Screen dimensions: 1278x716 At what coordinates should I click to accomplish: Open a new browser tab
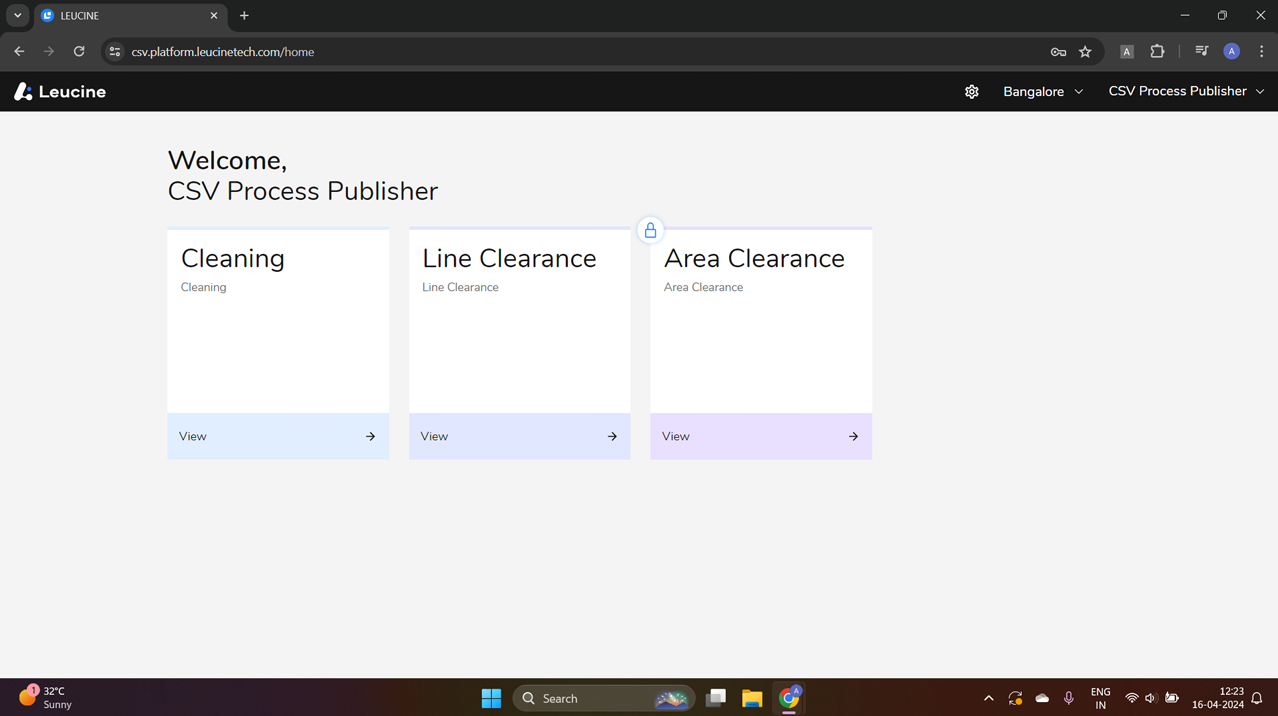244,16
